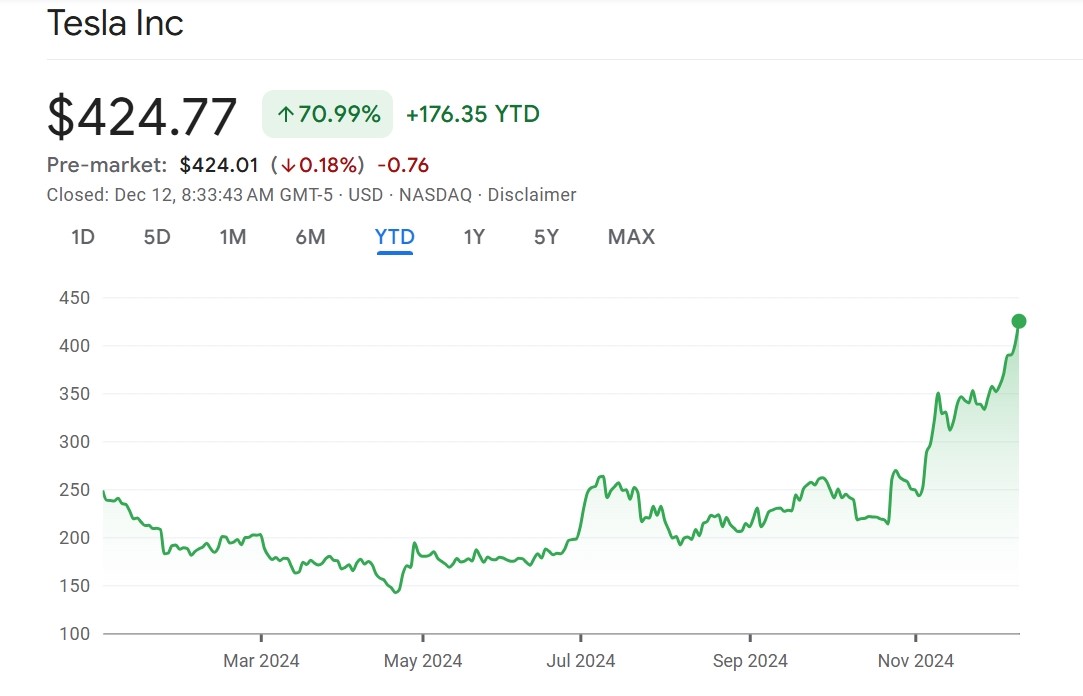Image resolution: width=1083 pixels, height=696 pixels.
Task: Click the up arrow in the 70.99% badge
Action: [x=286, y=114]
